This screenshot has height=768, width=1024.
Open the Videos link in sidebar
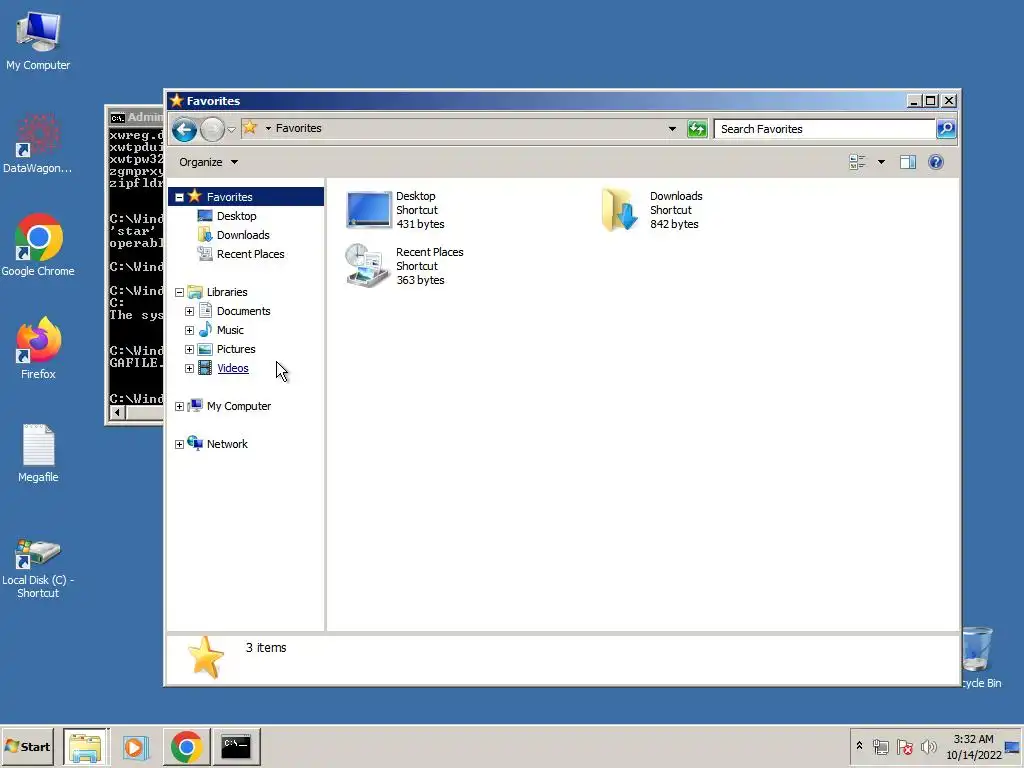(232, 368)
